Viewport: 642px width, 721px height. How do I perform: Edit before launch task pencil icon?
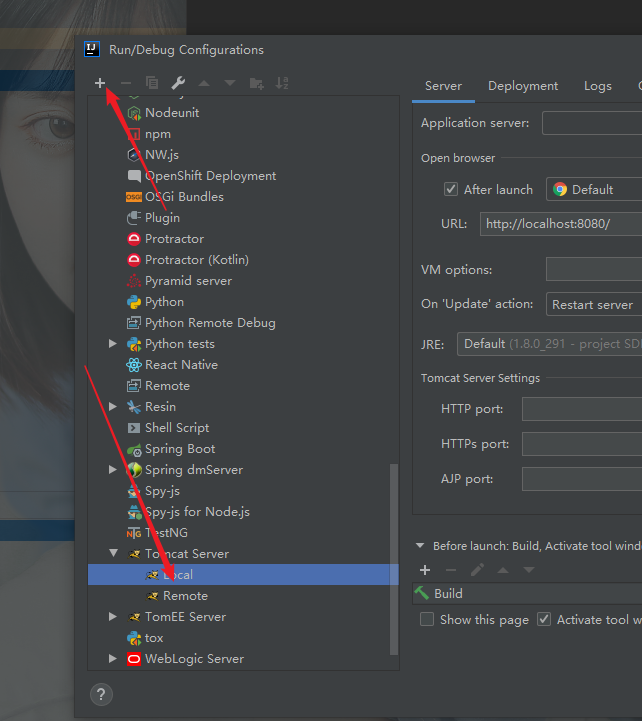tap(477, 570)
